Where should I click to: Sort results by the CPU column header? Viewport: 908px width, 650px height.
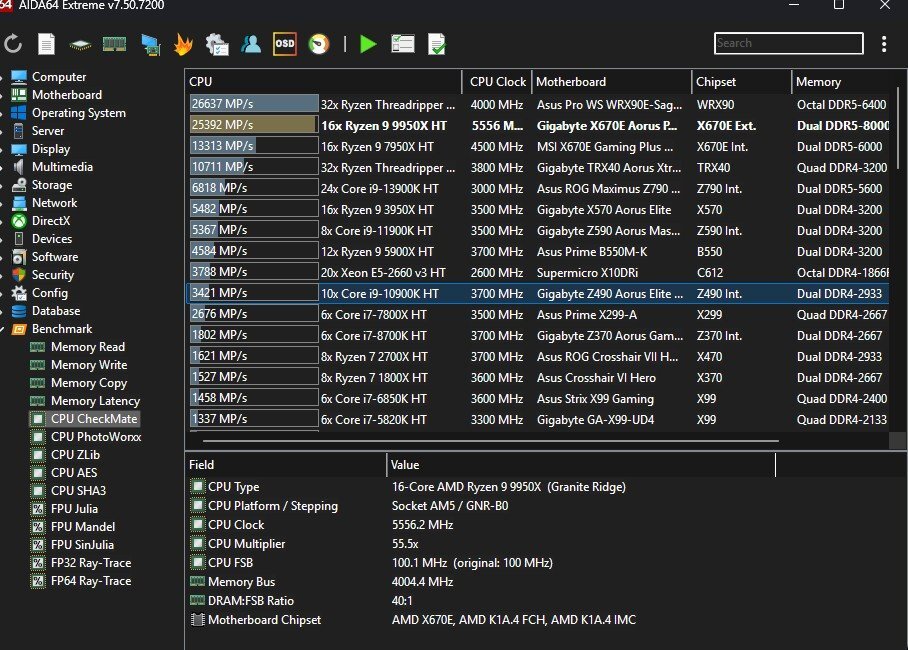323,82
